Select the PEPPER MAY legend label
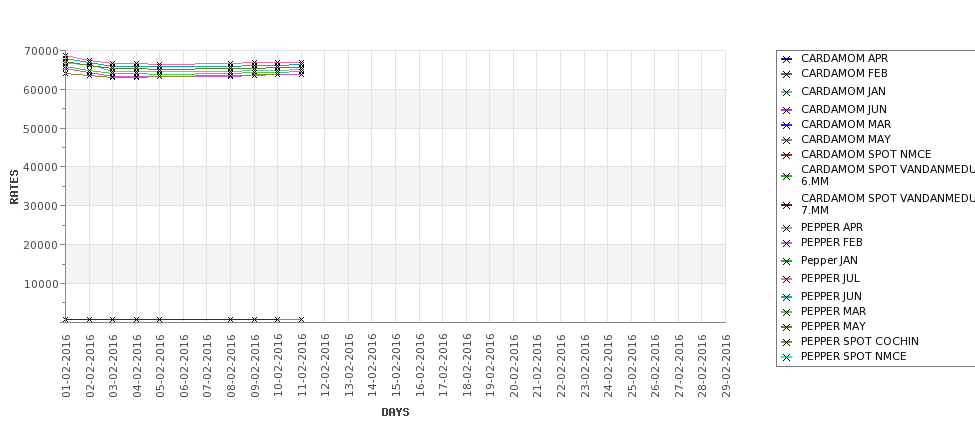Viewport: 975px width, 429px height. click(x=833, y=326)
